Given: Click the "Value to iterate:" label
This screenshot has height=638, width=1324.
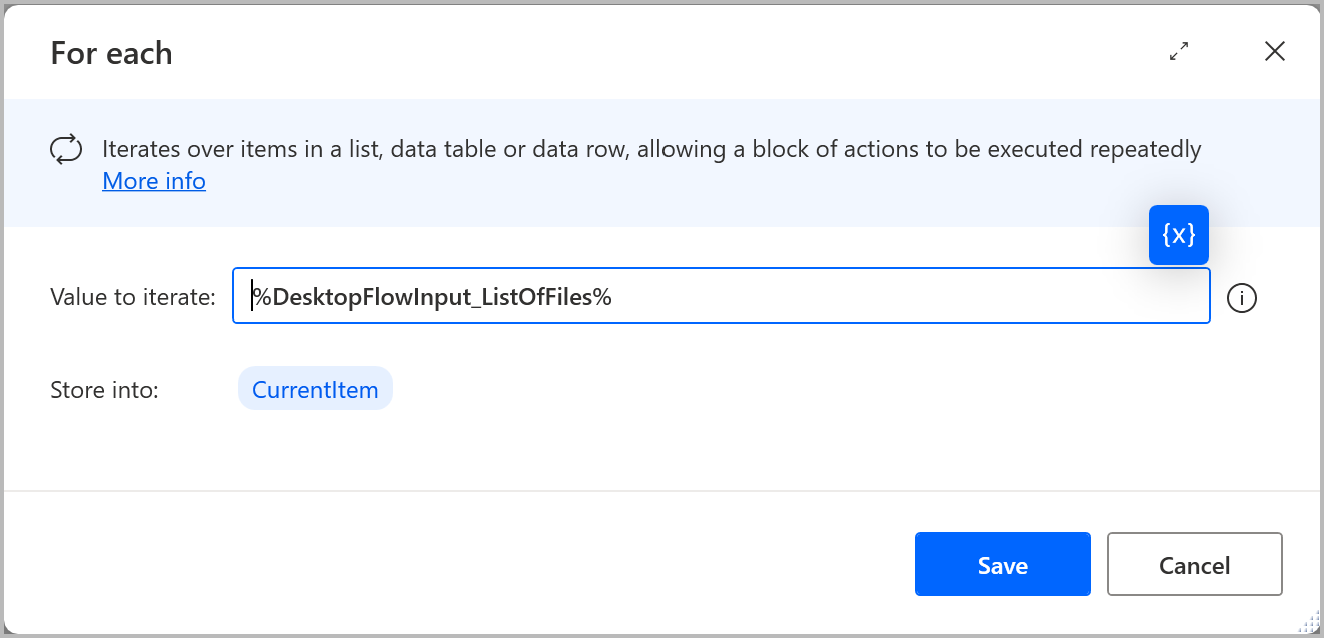Looking at the screenshot, I should point(133,297).
